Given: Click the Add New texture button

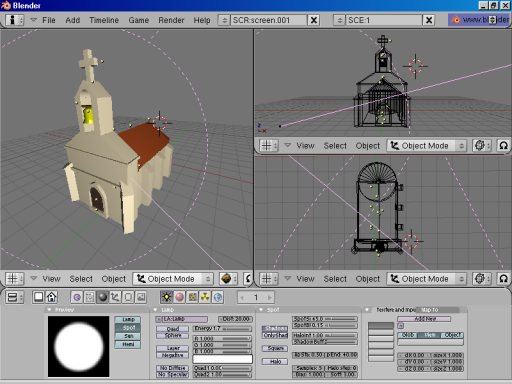Looking at the screenshot, I should (424, 319).
